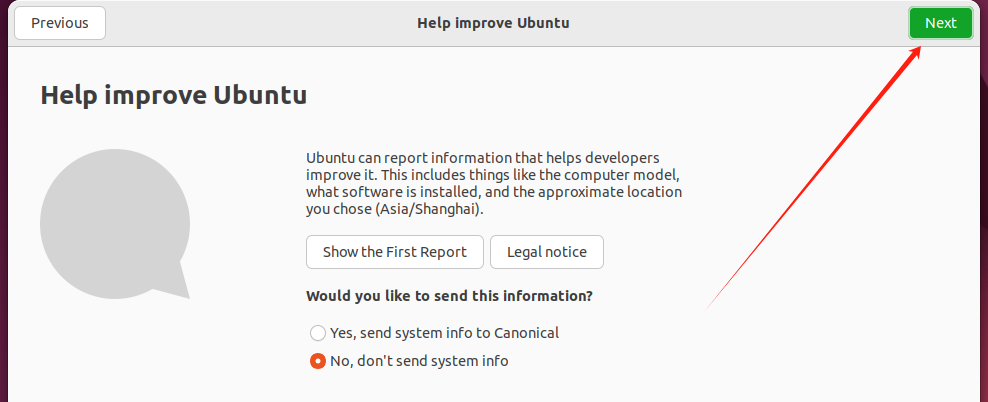Viewport: 988px width, 402px height.
Task: Click the paragraph mentioning Asia/Shanghai
Action: 494,183
